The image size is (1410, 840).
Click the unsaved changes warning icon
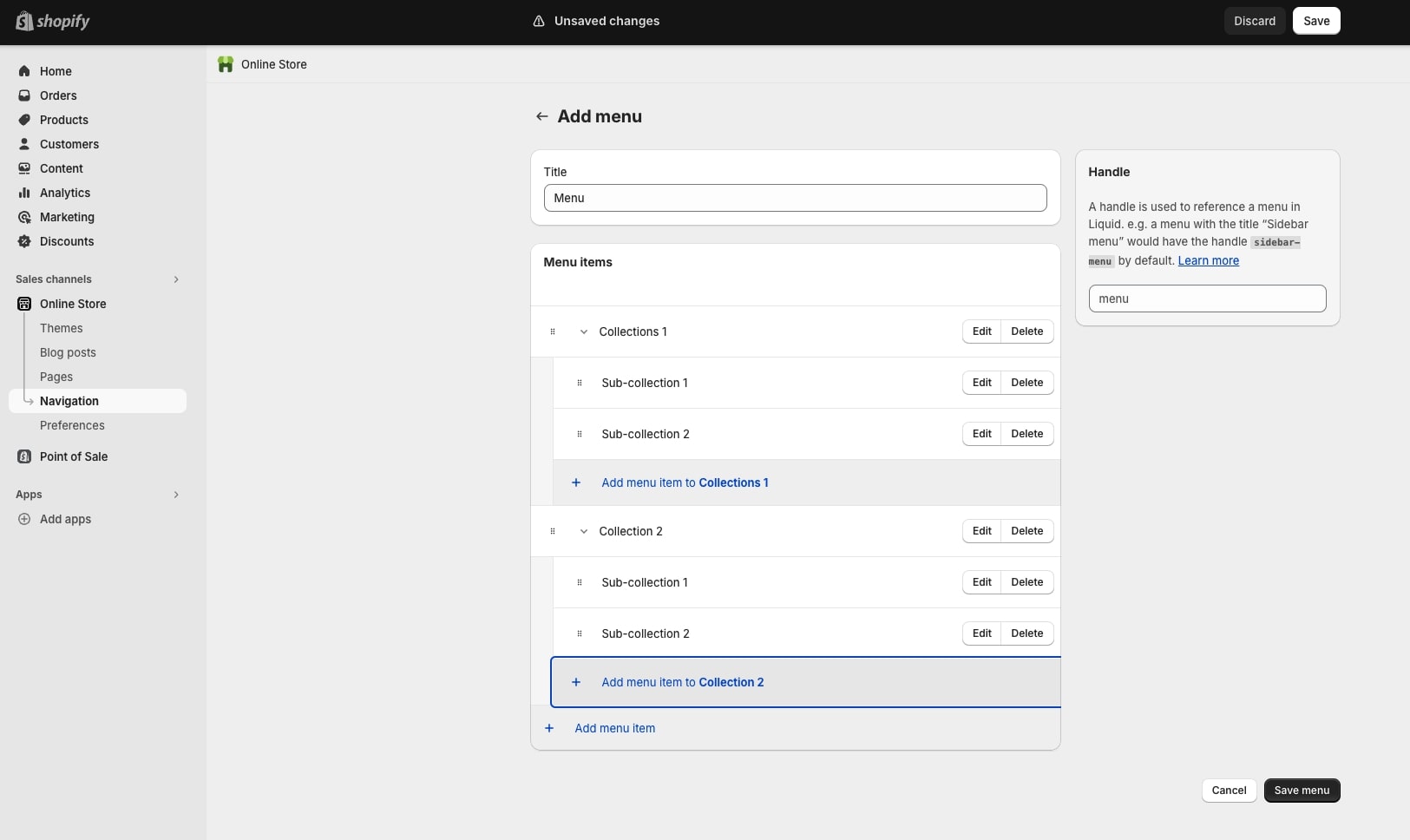click(539, 21)
